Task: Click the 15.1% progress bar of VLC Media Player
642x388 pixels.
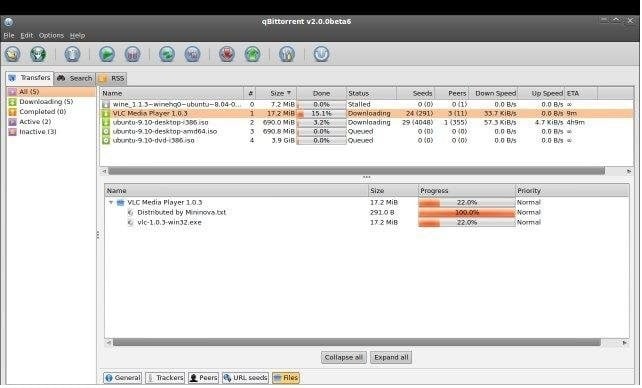Action: tap(321, 113)
